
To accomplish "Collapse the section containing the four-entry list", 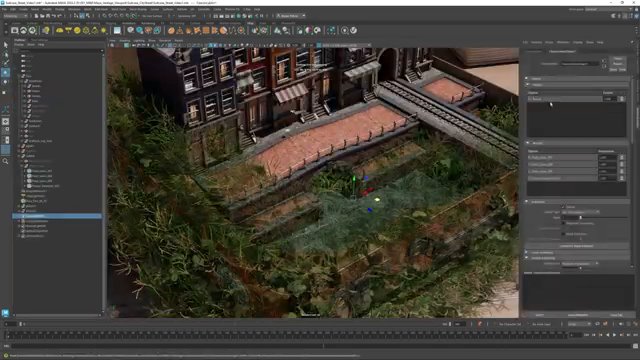I will point(527,143).
